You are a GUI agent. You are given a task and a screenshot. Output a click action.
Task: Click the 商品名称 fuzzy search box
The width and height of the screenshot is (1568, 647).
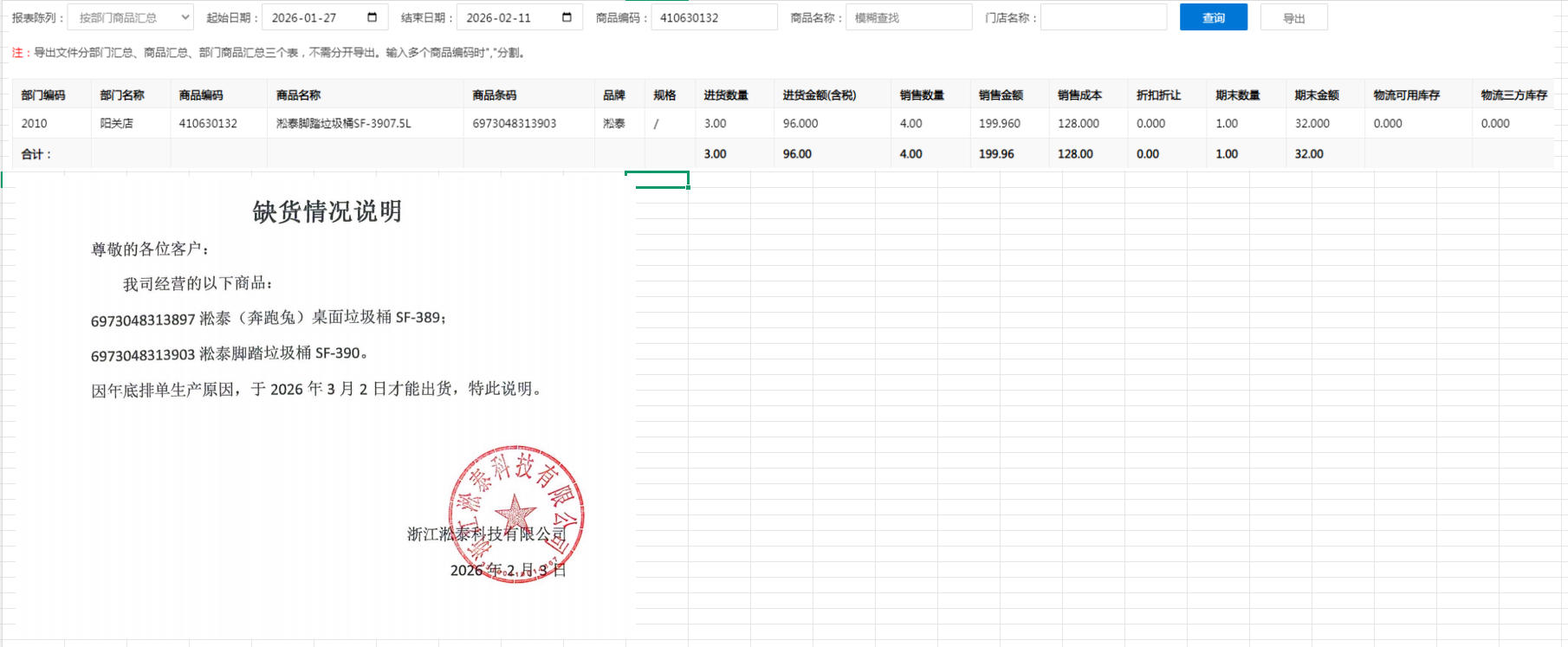(x=908, y=17)
